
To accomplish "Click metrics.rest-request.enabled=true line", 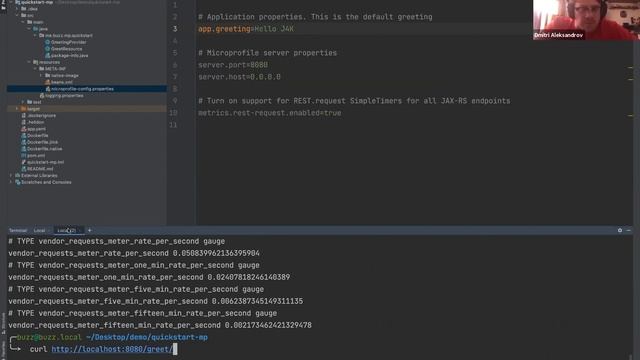I will tap(269, 113).
